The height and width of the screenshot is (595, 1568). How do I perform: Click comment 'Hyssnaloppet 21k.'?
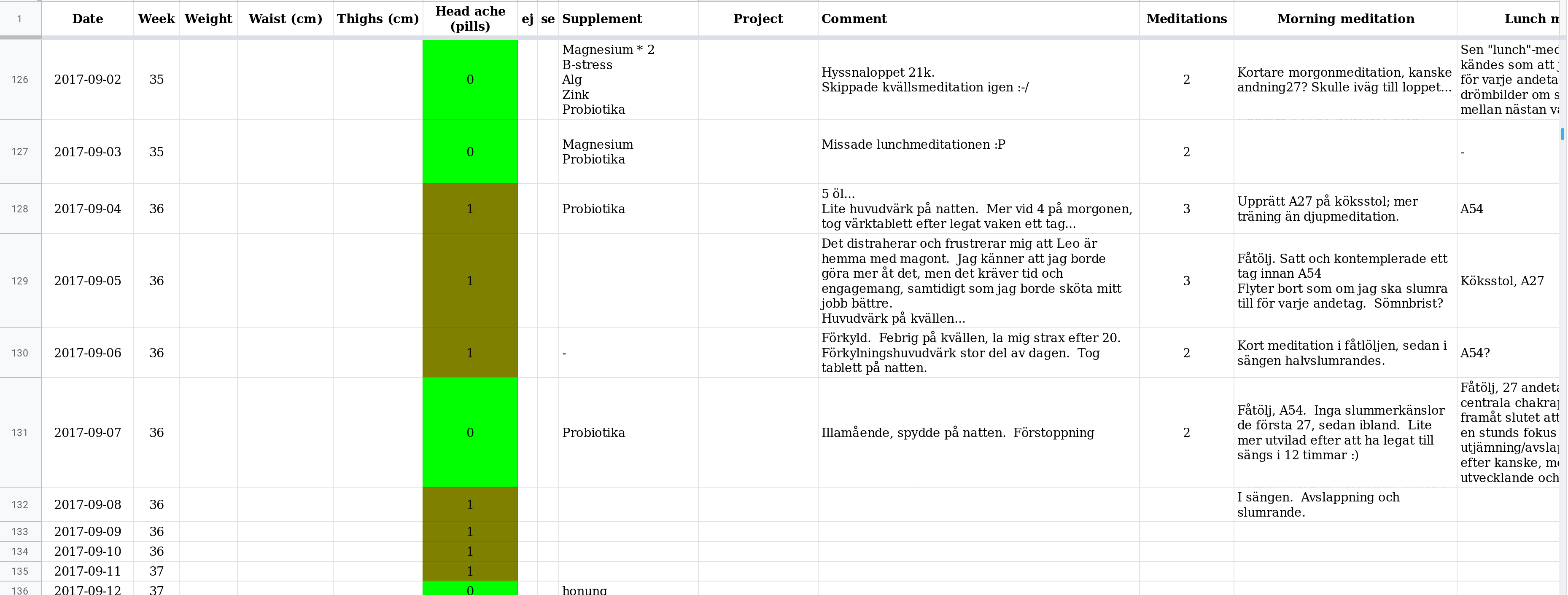point(979,80)
